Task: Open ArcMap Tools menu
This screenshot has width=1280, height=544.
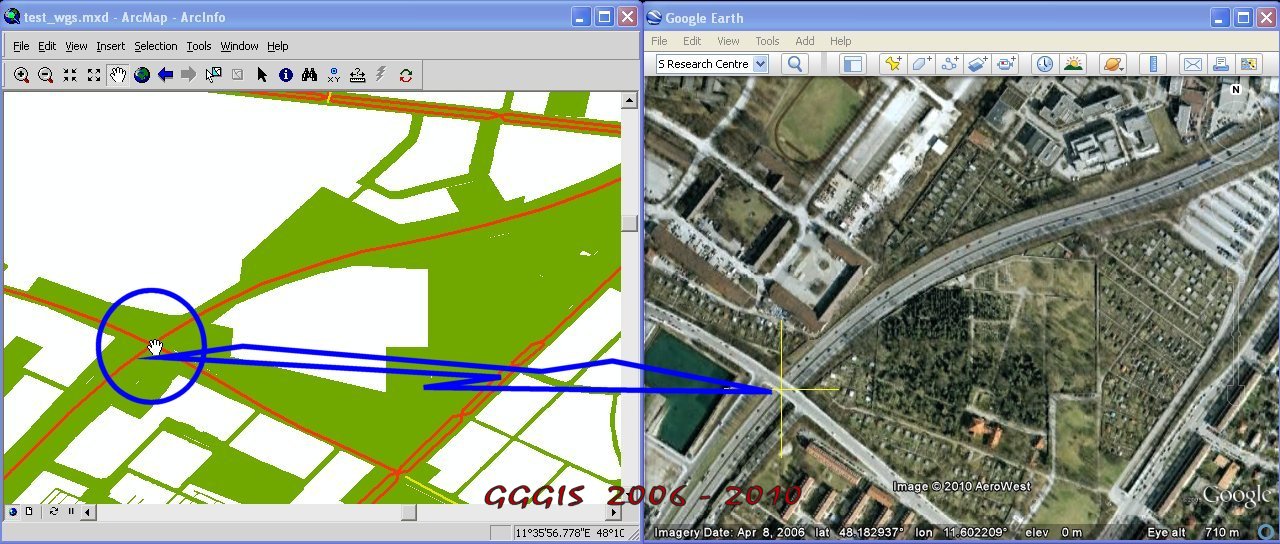Action: tap(199, 46)
